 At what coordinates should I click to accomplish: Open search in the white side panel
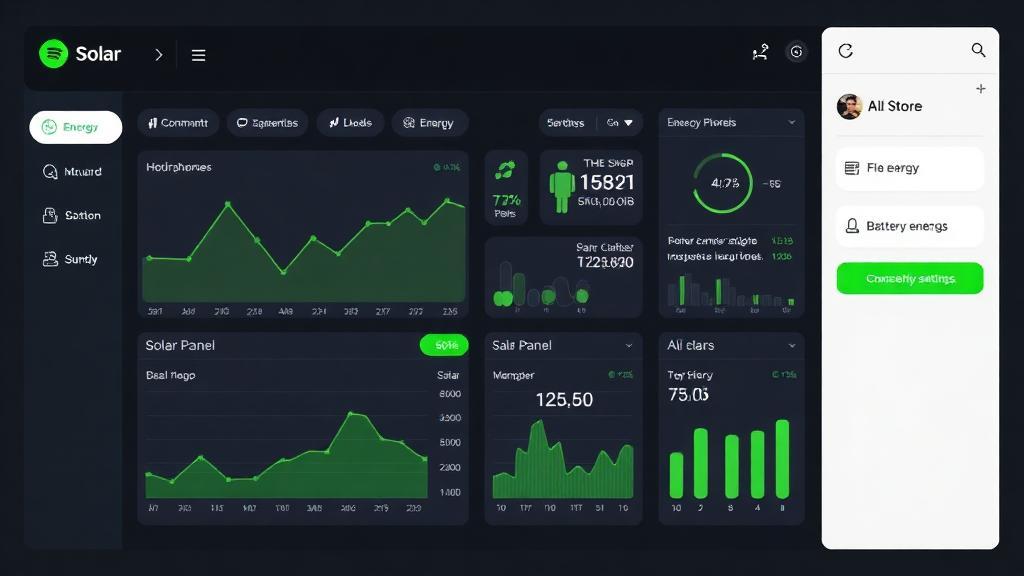coord(978,49)
